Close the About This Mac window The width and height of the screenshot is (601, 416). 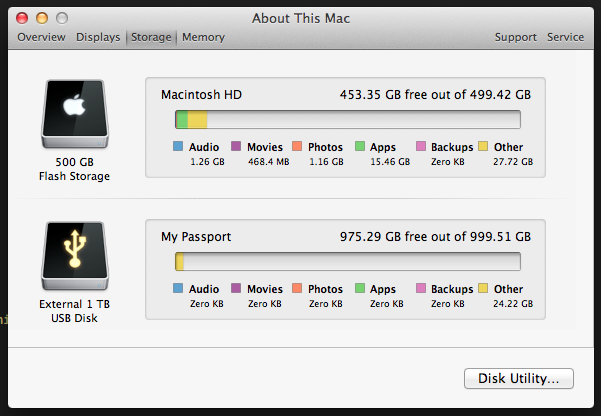22,18
